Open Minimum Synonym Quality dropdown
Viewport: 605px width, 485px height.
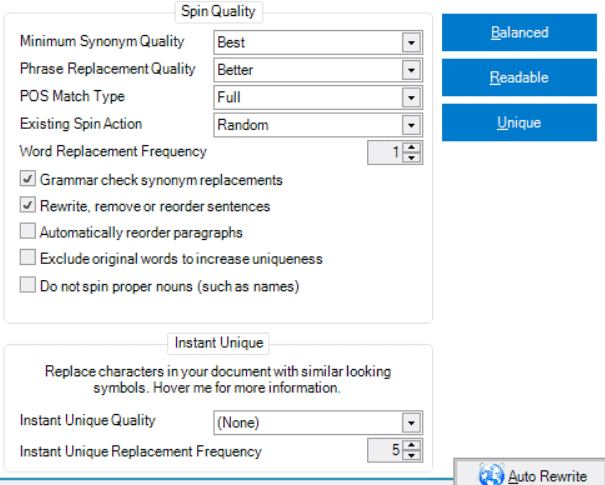tap(411, 42)
